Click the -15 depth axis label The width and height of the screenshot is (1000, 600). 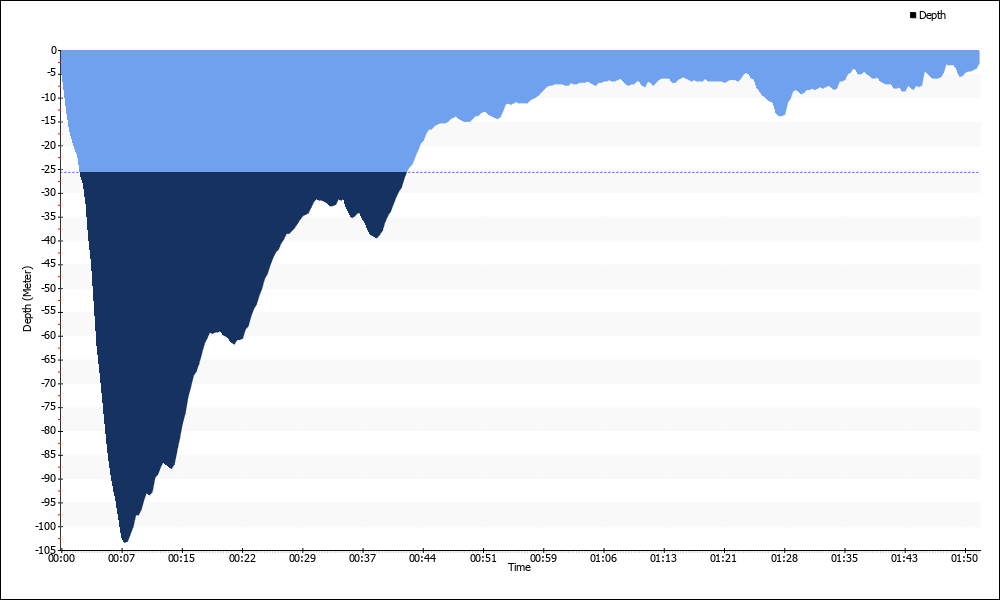(50, 121)
